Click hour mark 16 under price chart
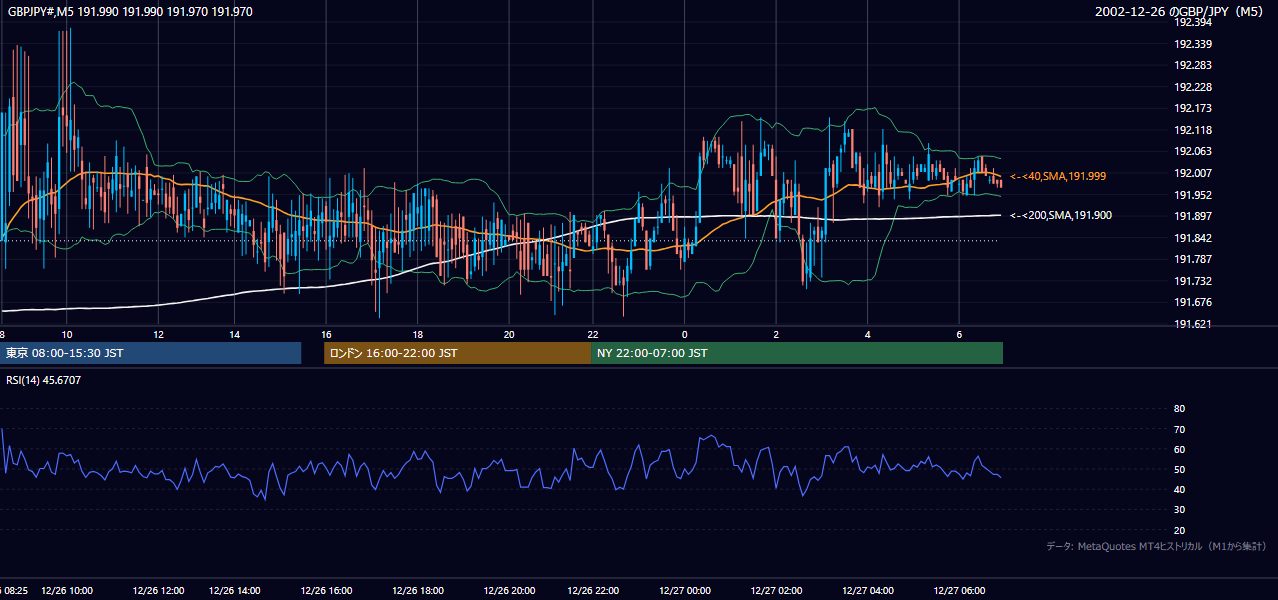Screen dimensions: 1278x600 (326, 334)
